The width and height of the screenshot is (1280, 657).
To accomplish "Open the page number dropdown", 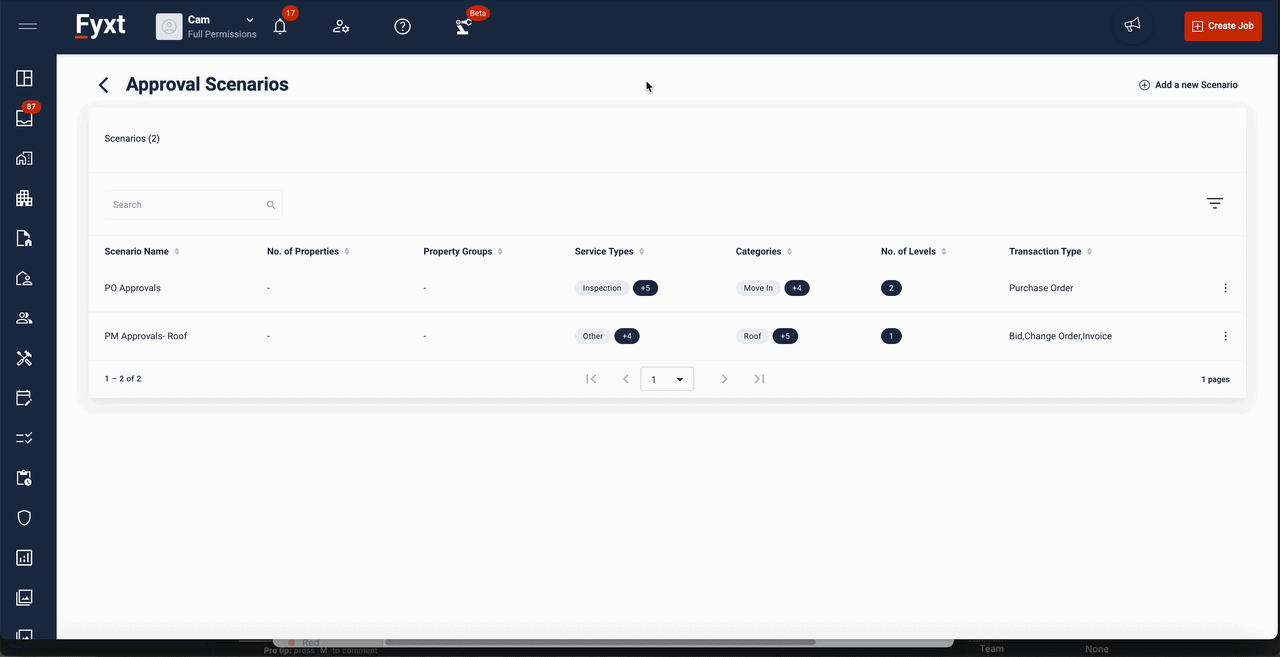I will [x=667, y=379].
